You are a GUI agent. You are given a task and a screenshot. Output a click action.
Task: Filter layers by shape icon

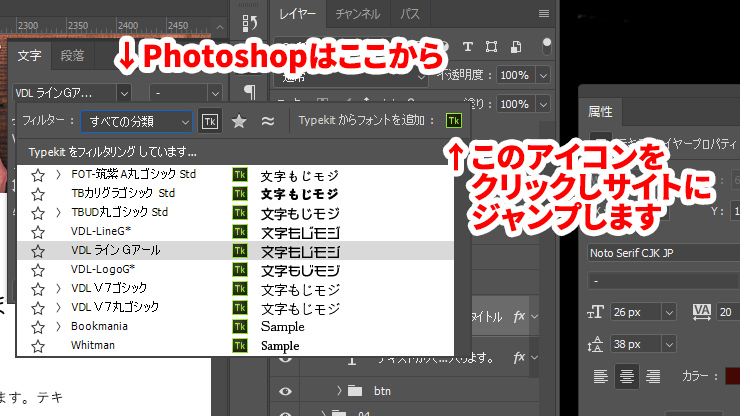(x=492, y=46)
